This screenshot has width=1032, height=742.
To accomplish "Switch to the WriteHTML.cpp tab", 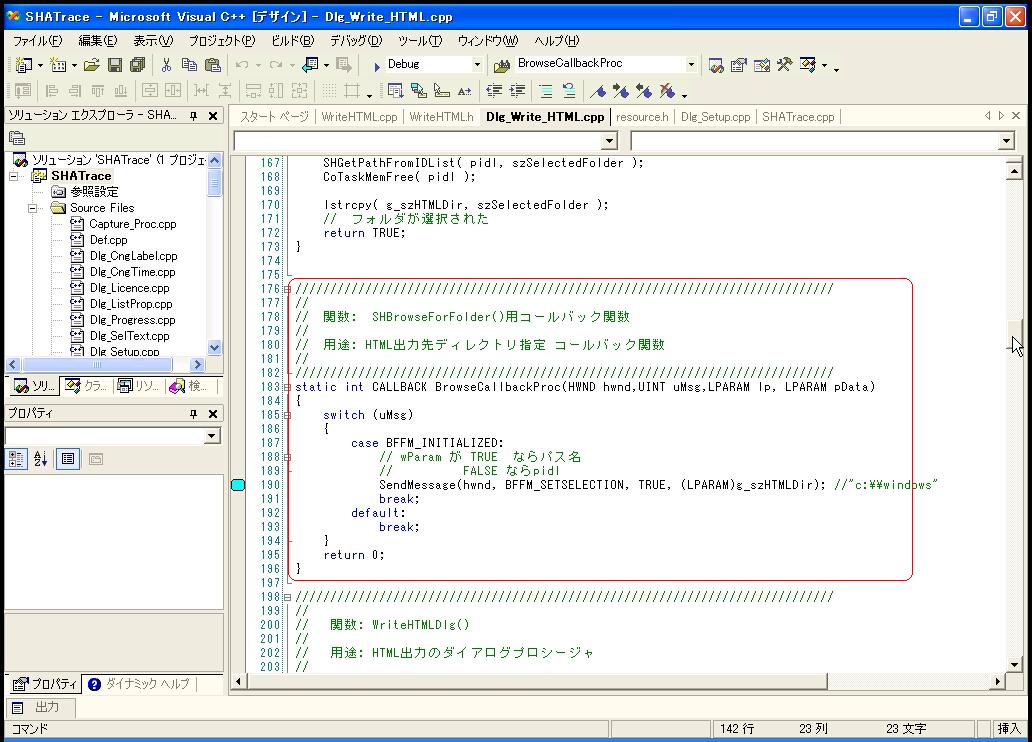I will tap(359, 117).
